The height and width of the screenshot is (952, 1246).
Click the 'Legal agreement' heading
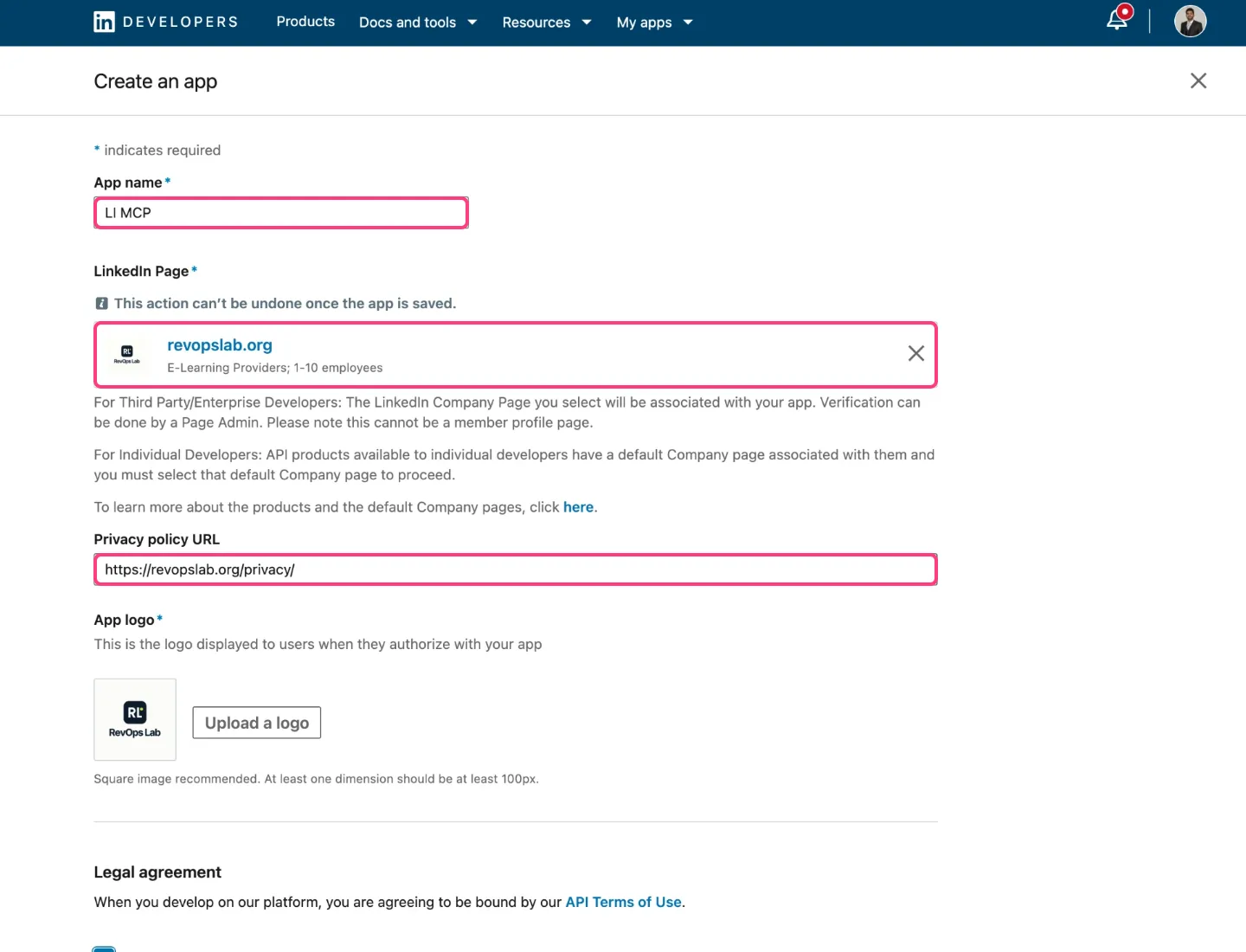(x=157, y=872)
